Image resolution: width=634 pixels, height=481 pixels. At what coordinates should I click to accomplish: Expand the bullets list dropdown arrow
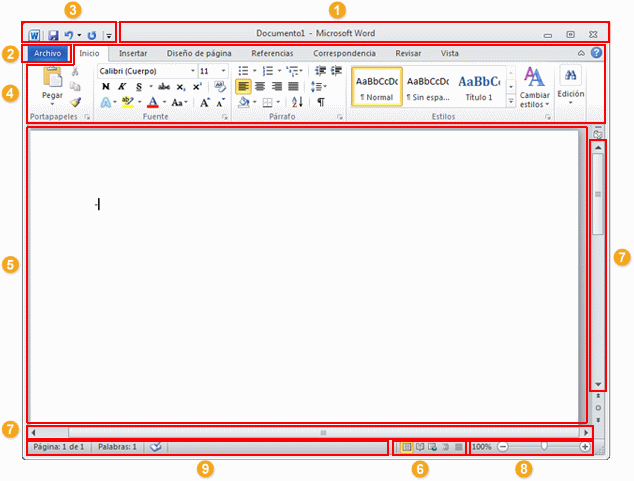[x=255, y=71]
